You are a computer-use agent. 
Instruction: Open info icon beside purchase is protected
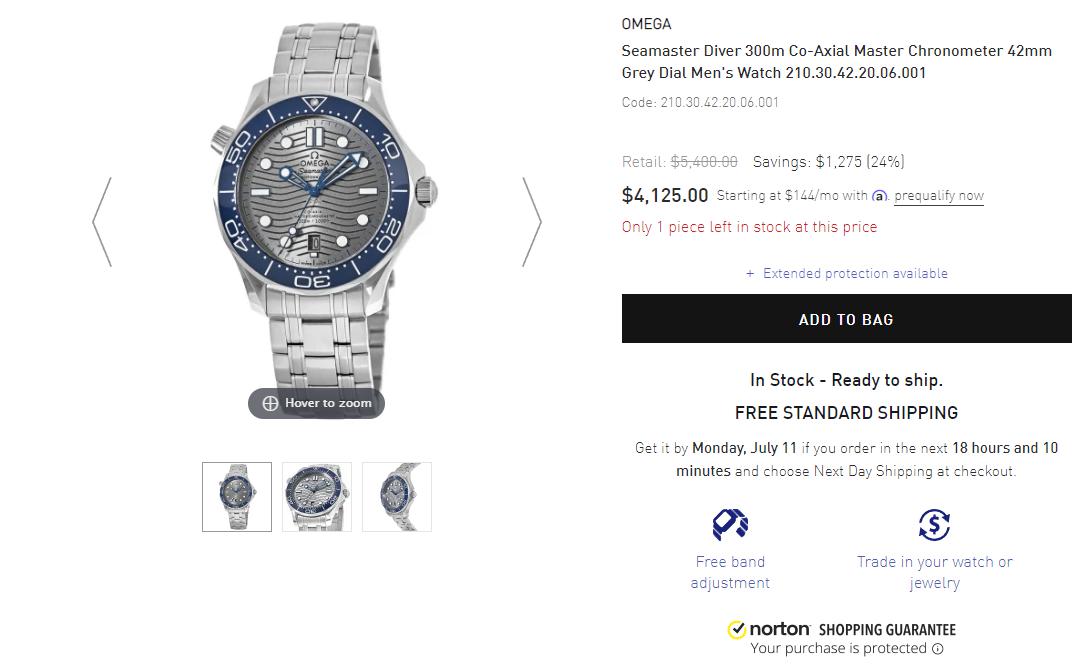click(938, 649)
